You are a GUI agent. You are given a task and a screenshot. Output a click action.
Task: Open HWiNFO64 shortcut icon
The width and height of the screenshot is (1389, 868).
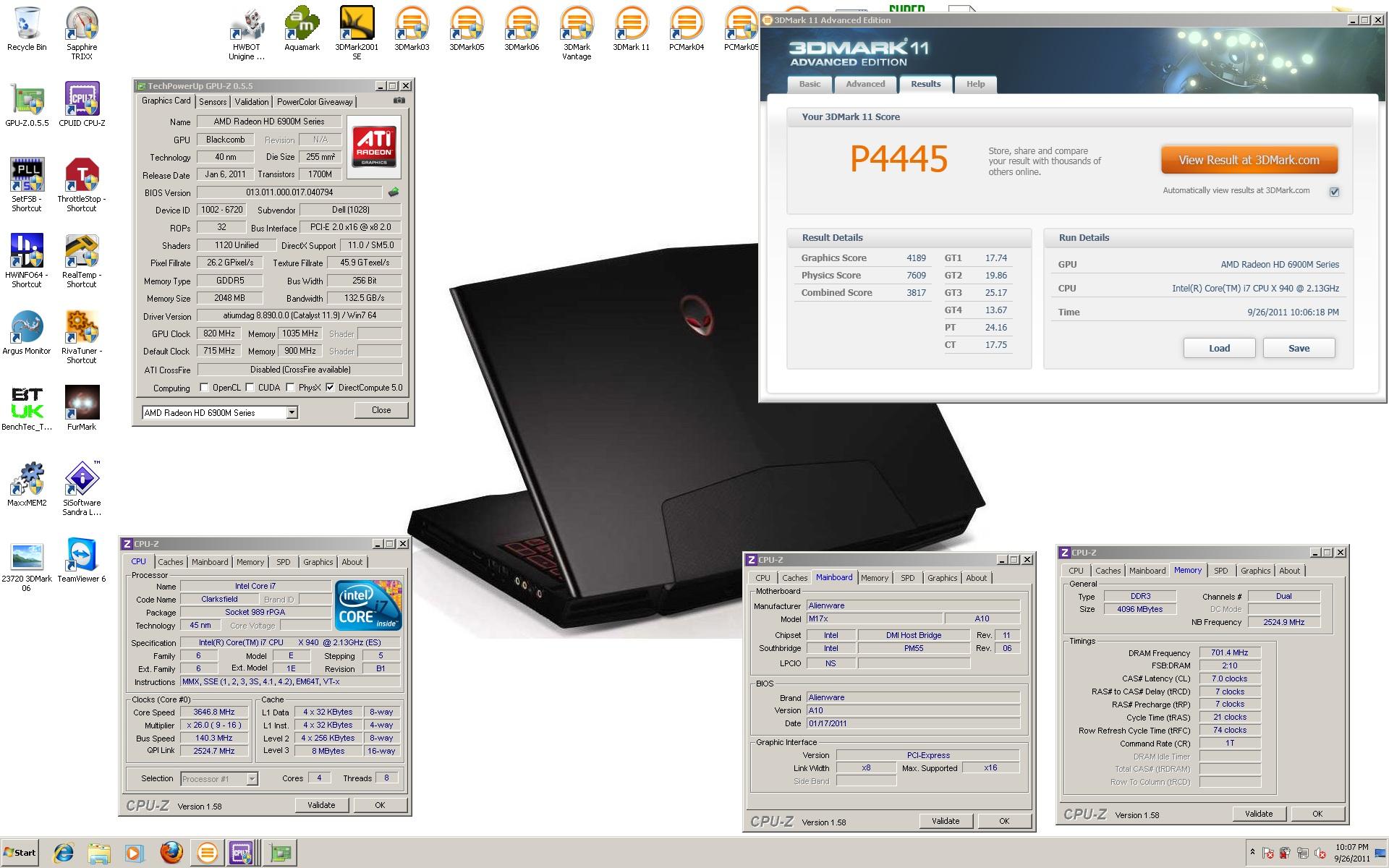tap(27, 260)
